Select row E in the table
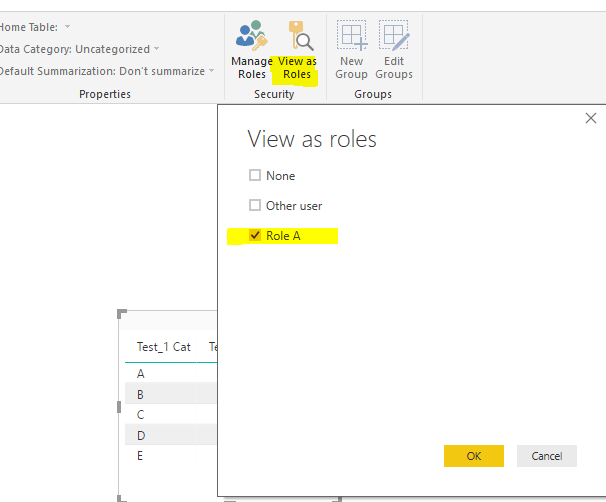 click(x=170, y=456)
